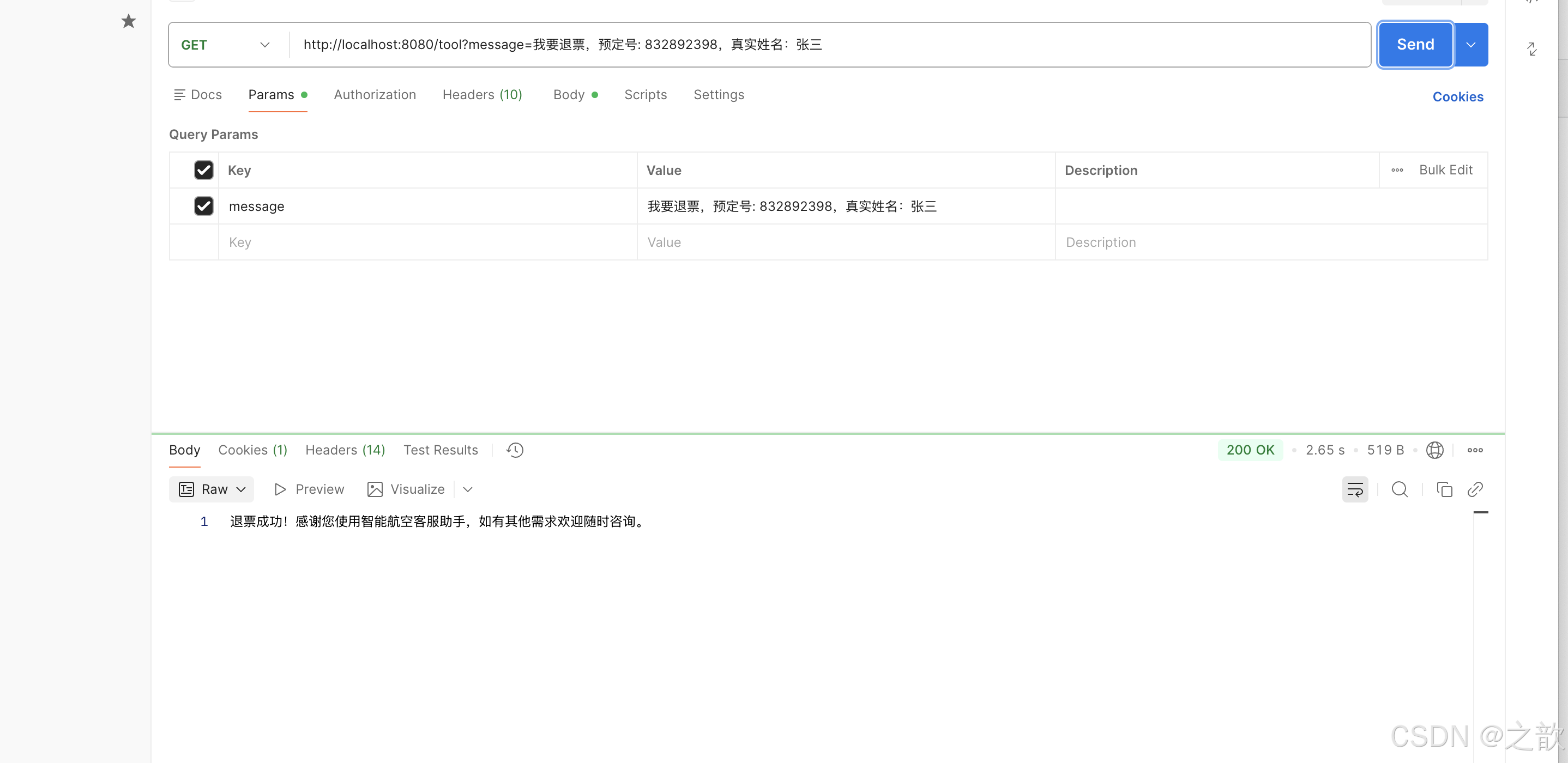Search within the response body
The width and height of the screenshot is (1568, 763).
coord(1400,488)
